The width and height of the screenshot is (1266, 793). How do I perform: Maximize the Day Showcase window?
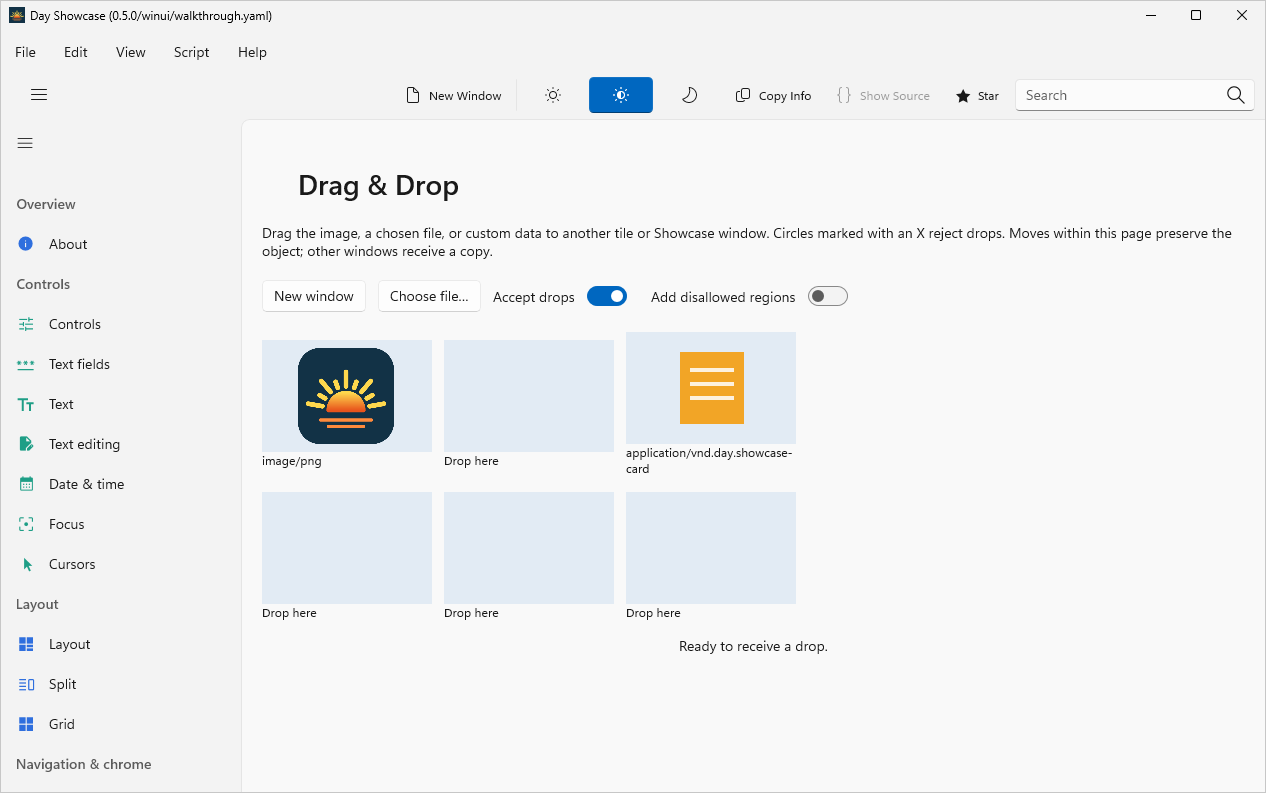[1196, 15]
